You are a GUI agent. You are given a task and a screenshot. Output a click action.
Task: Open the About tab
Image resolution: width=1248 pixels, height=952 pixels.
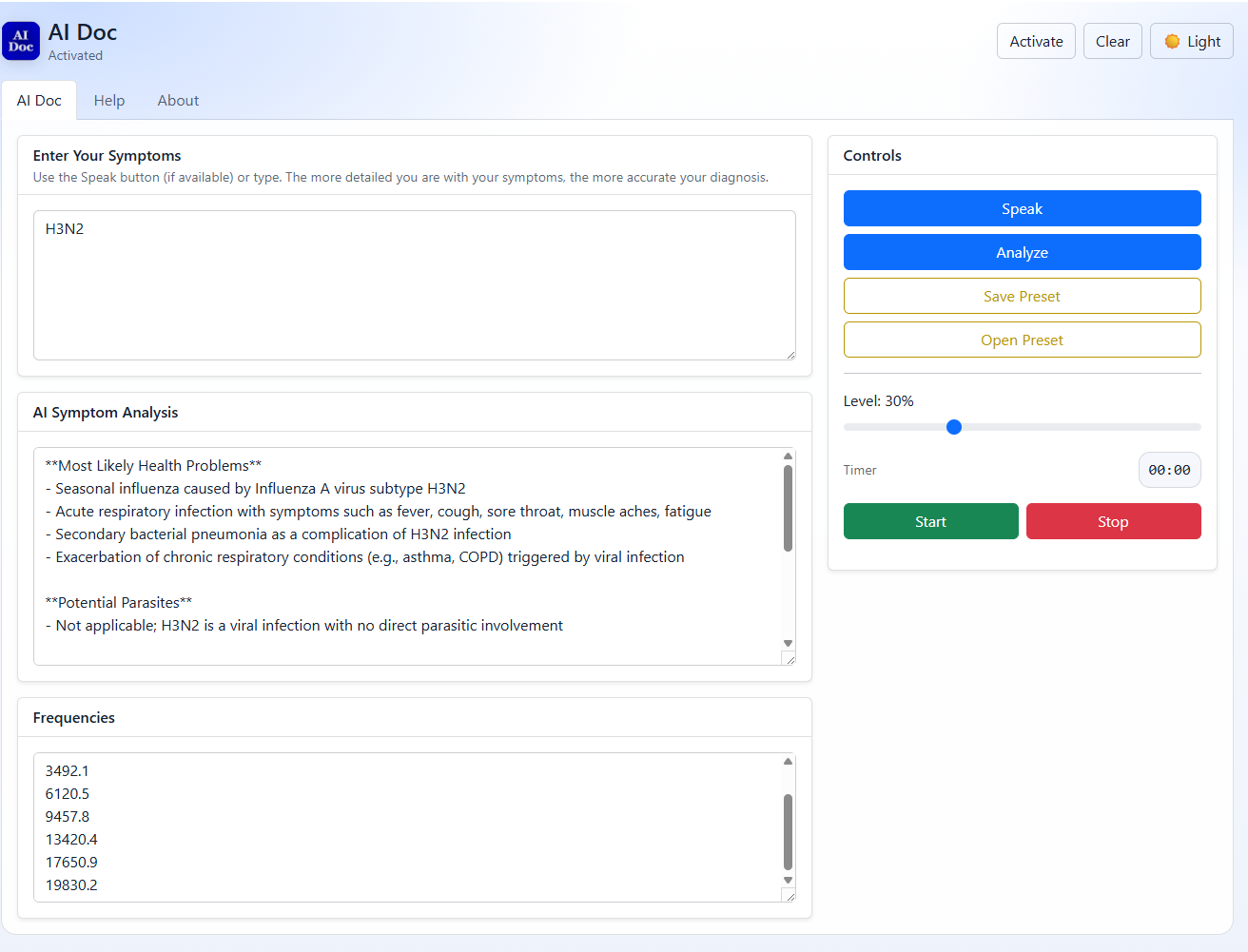click(178, 100)
